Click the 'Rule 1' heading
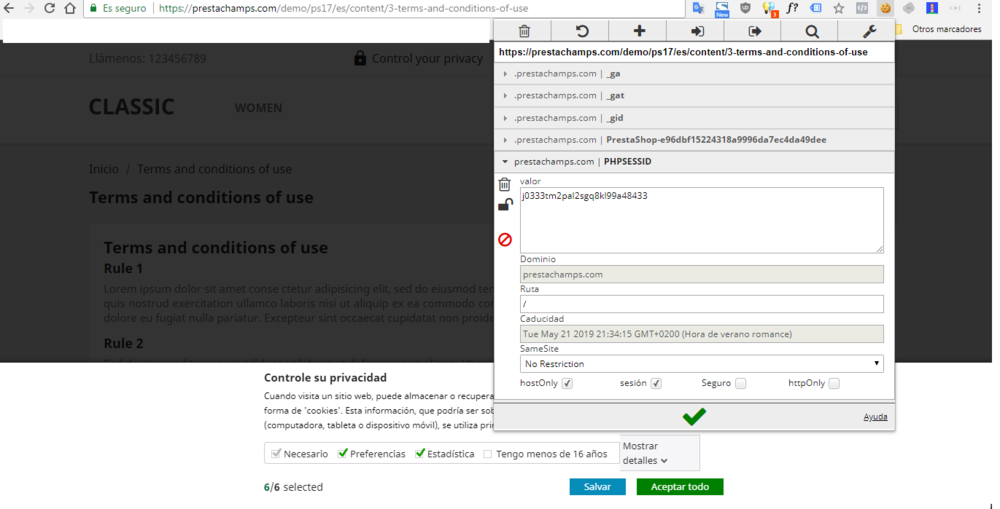Image resolution: width=1000 pixels, height=509 pixels. click(x=123, y=269)
